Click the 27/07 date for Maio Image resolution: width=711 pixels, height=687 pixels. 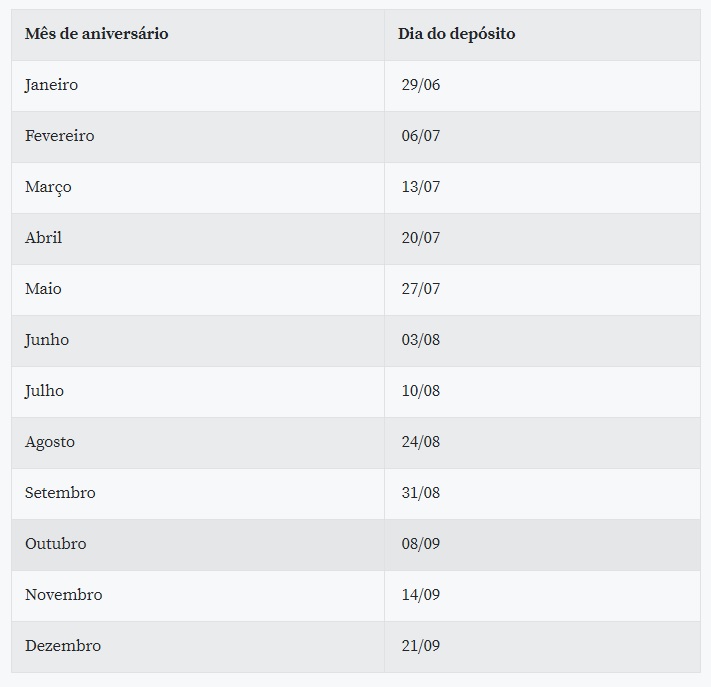(x=421, y=289)
